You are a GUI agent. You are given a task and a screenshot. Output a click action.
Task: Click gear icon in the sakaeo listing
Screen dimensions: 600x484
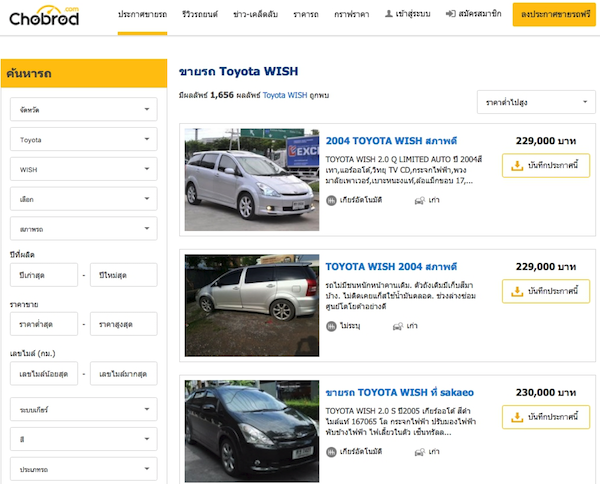331,452
